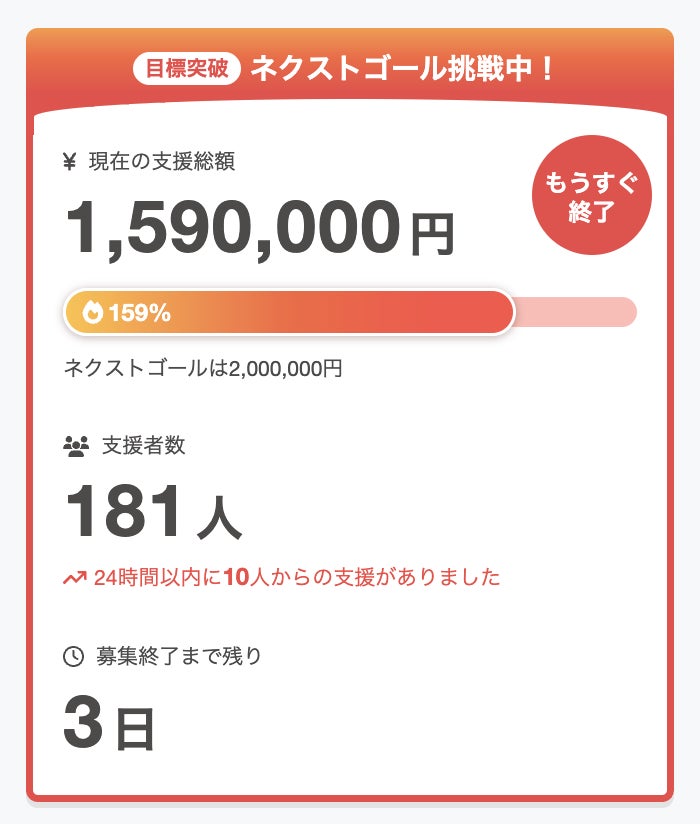
Task: Click the 1,590,000円 total amount
Action: 260,229
